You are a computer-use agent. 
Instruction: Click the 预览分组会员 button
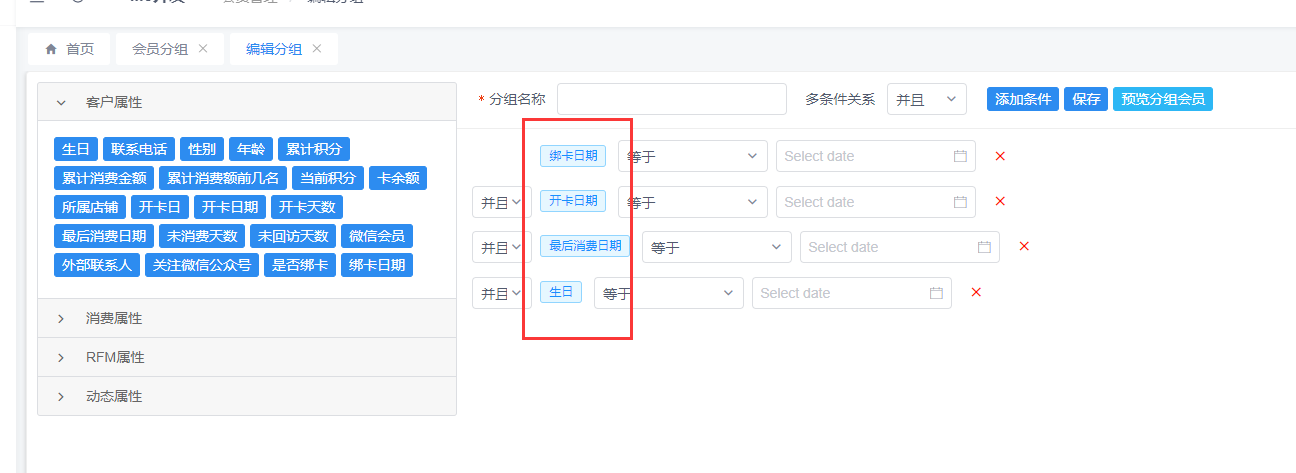pos(1163,99)
